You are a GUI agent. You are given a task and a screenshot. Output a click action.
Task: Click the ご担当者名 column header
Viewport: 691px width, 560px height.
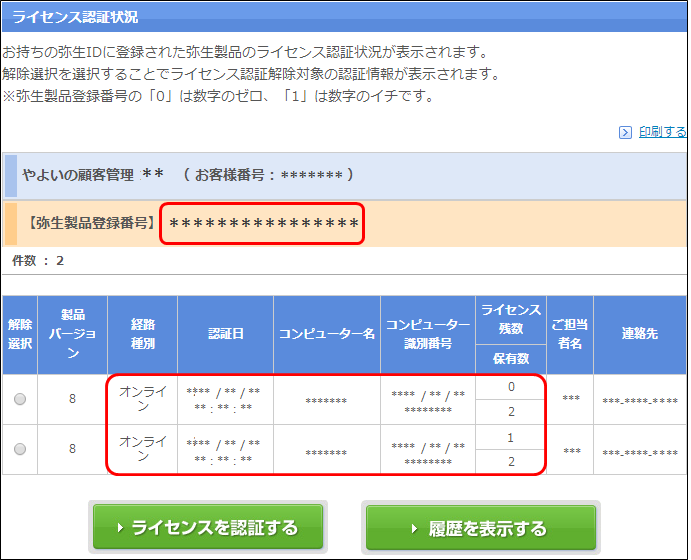570,334
